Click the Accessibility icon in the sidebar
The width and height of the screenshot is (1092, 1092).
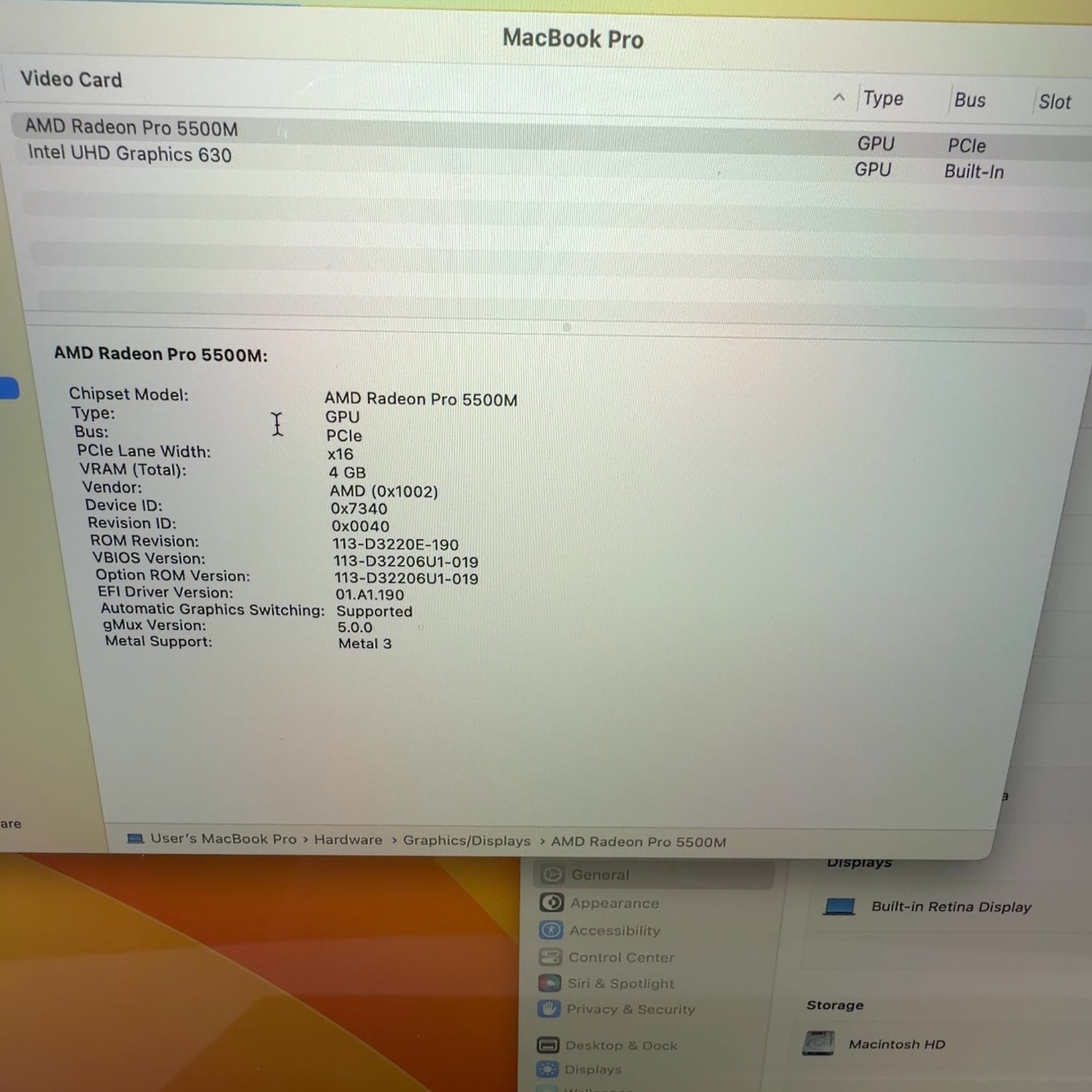click(550, 930)
